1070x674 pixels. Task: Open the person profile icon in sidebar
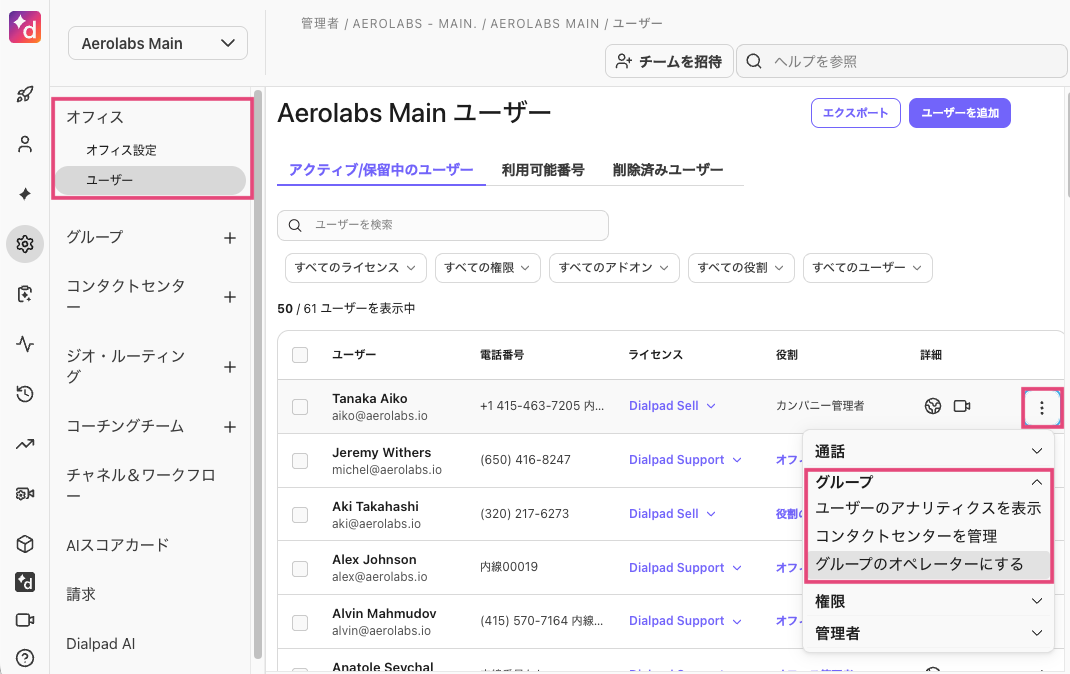tap(25, 144)
